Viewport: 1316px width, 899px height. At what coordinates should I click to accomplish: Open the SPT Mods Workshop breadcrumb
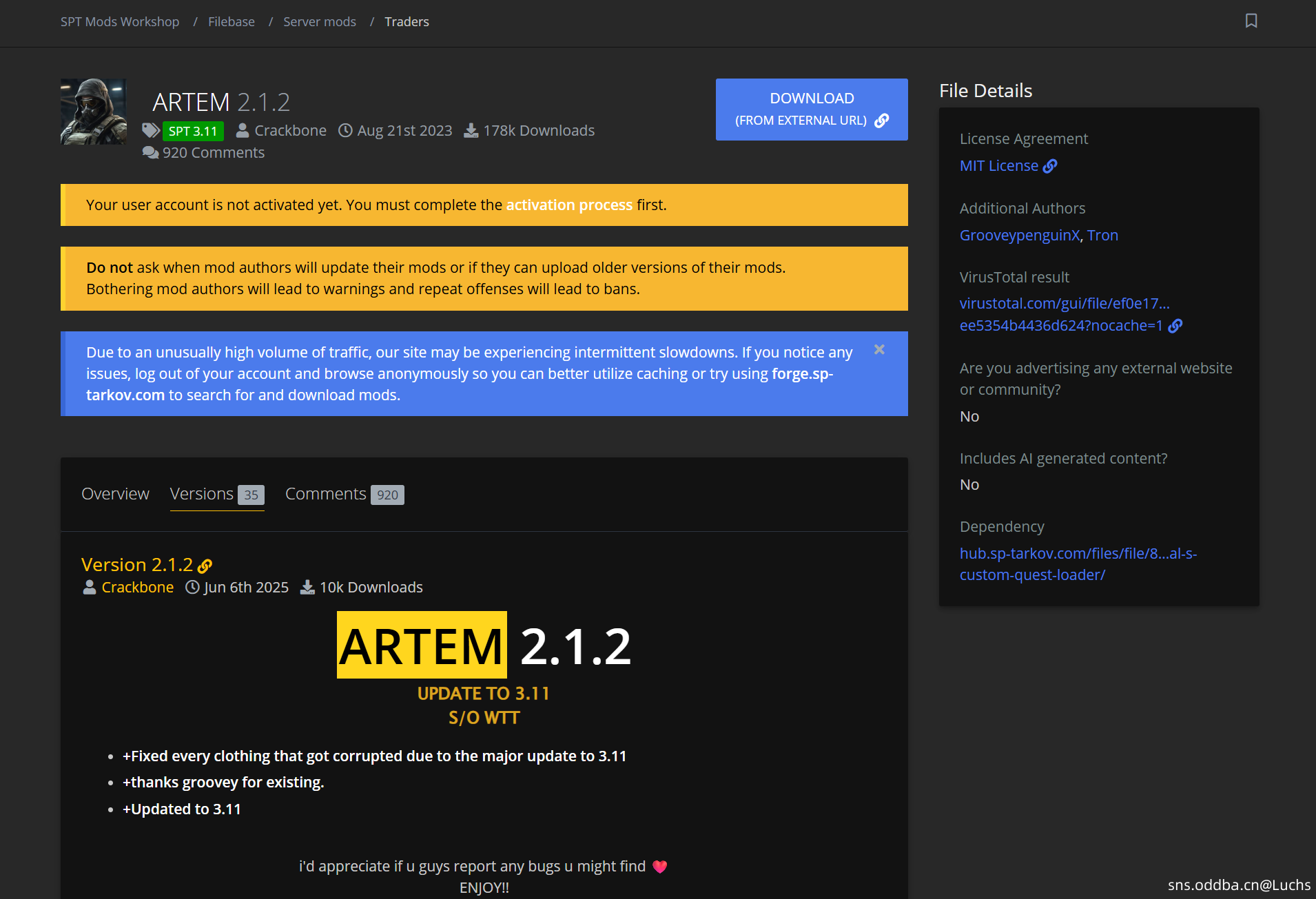coord(120,21)
